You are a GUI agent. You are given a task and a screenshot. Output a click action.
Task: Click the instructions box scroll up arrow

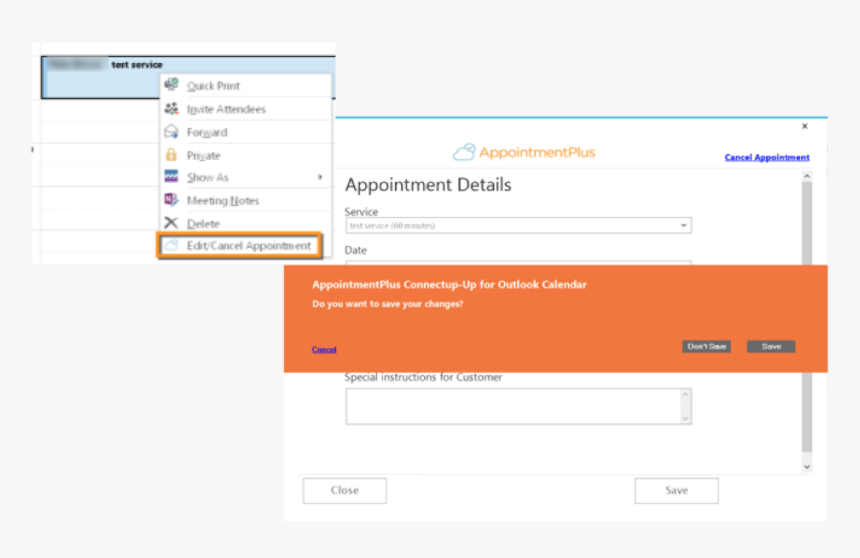point(685,394)
